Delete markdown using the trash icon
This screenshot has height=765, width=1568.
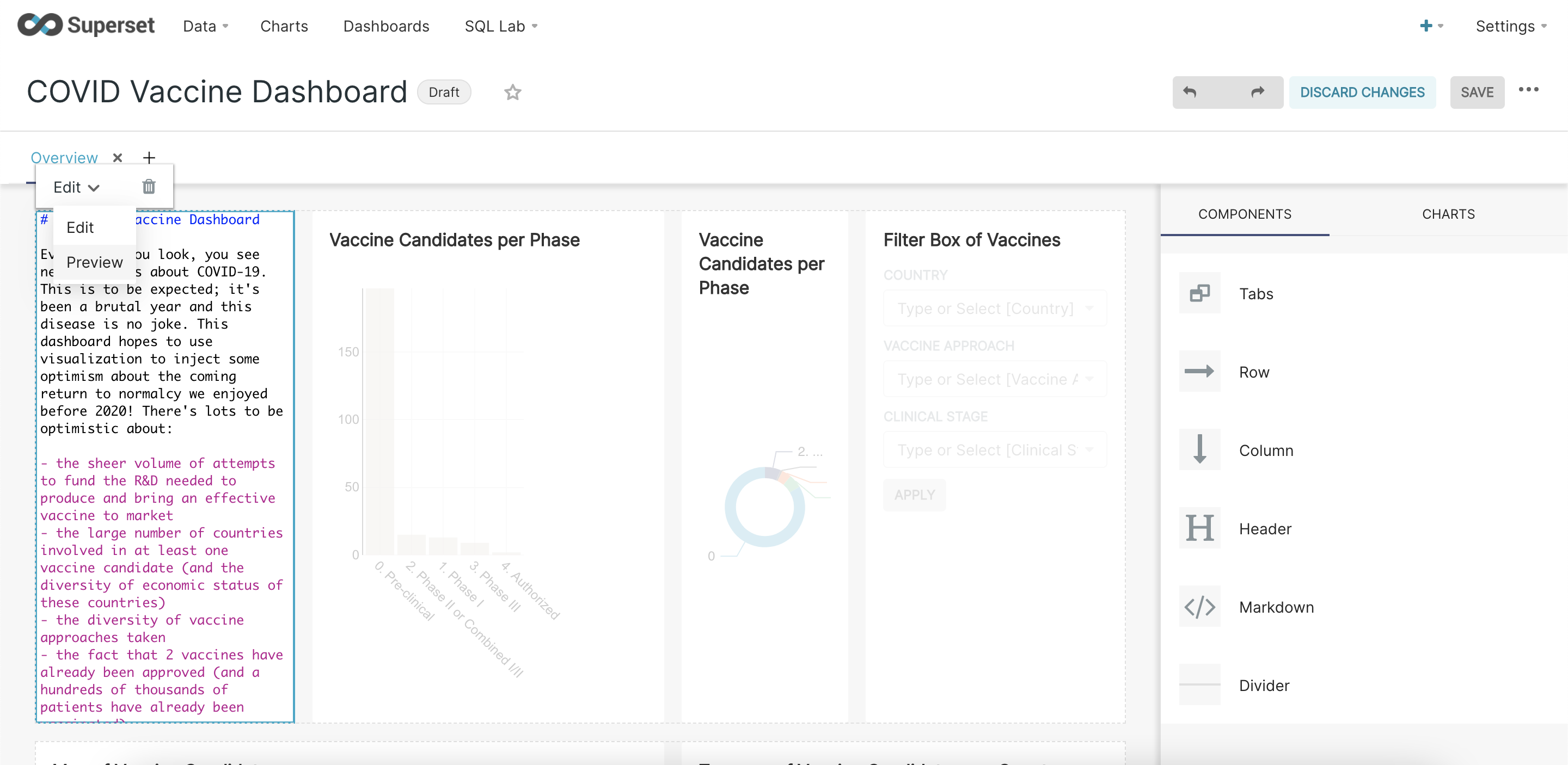(x=149, y=187)
